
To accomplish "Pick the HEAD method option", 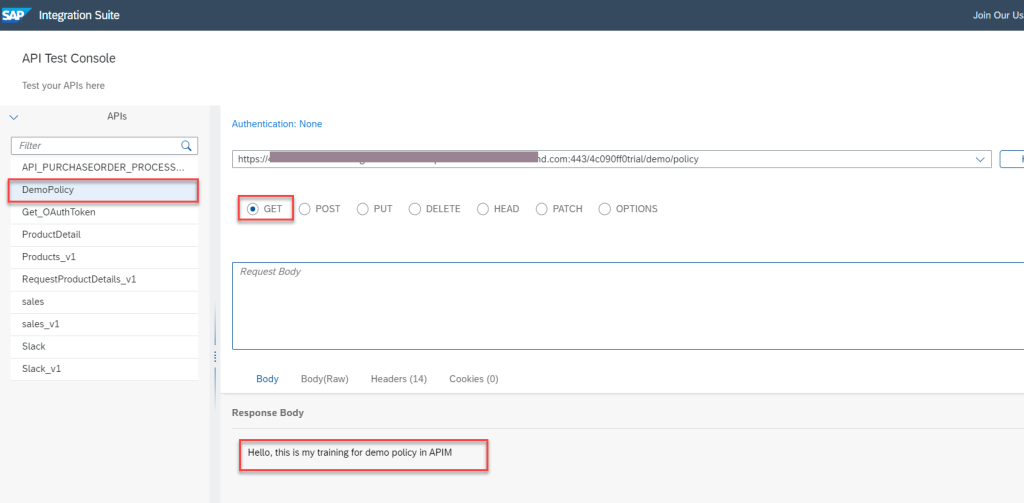I will point(483,209).
